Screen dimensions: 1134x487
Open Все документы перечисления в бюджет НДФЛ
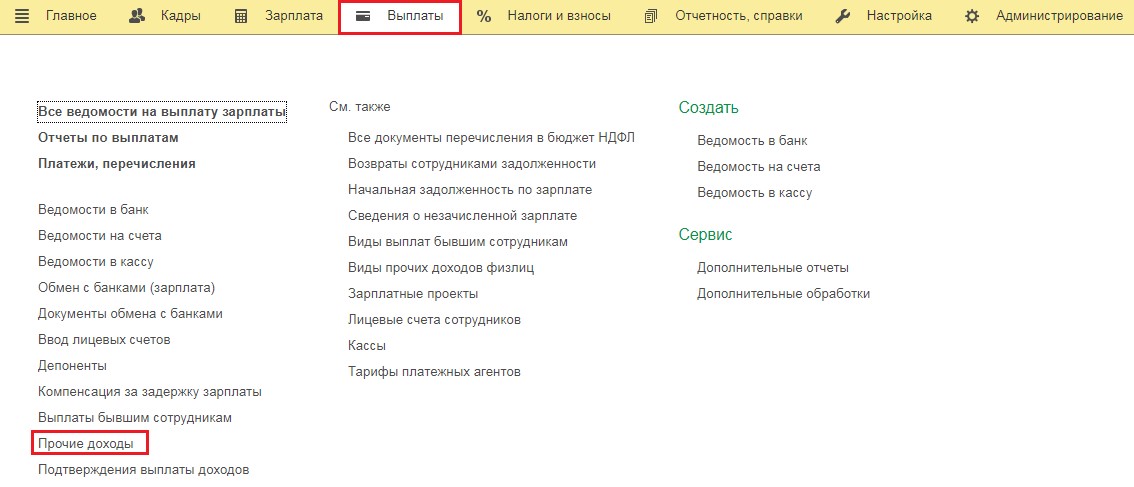pos(491,137)
